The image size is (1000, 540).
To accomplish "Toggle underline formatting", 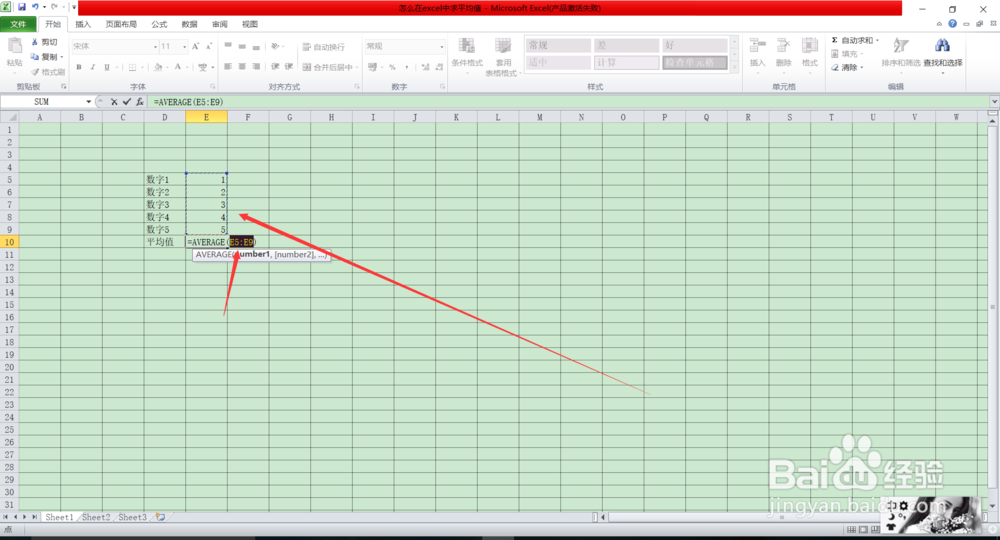I will pos(107,67).
